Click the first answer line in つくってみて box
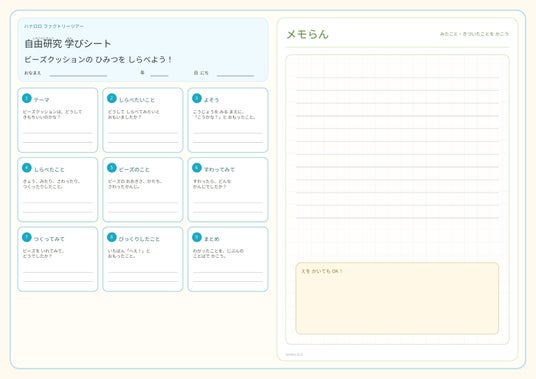This screenshot has height=379, width=536. (58, 272)
